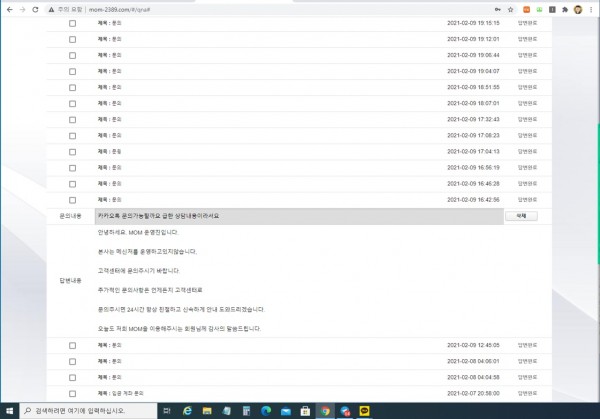Open the saved password key icon

497,10
